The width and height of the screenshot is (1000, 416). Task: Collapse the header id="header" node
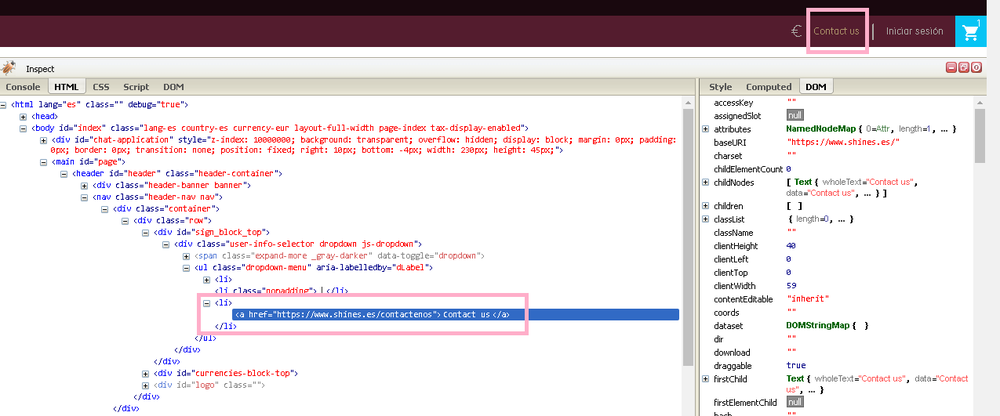(64, 174)
